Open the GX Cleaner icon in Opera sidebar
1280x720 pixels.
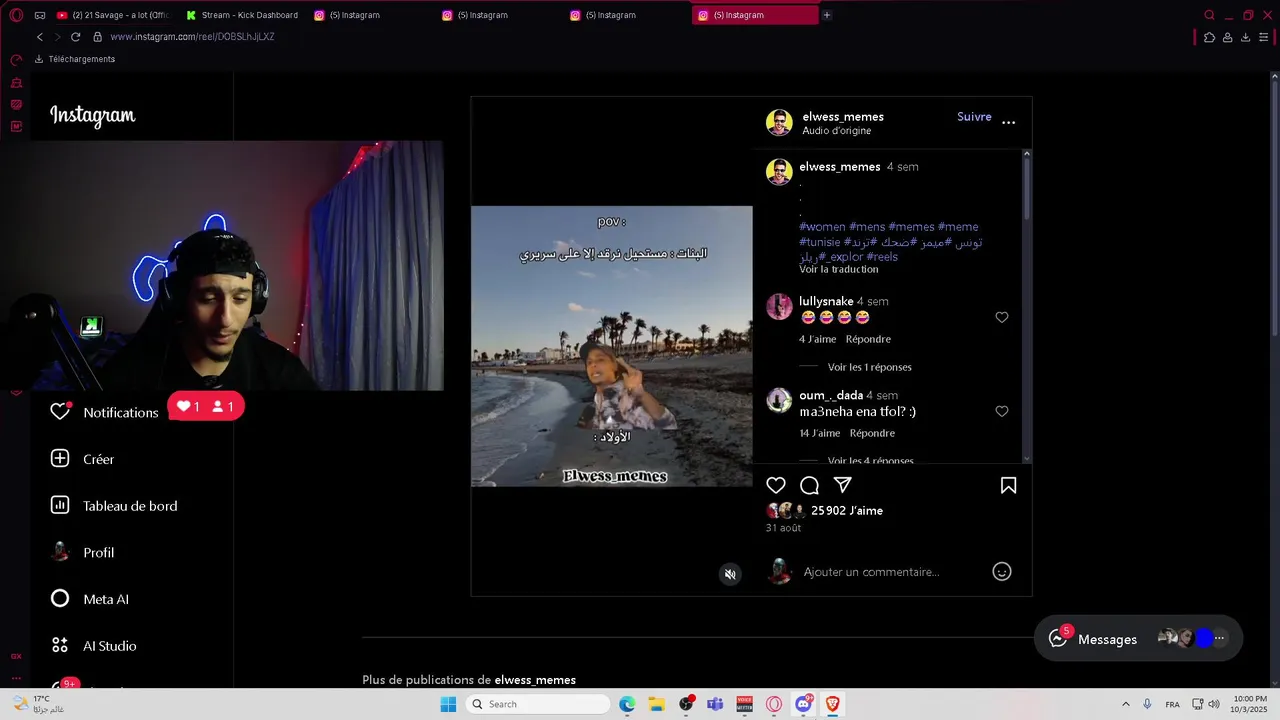tap(16, 83)
